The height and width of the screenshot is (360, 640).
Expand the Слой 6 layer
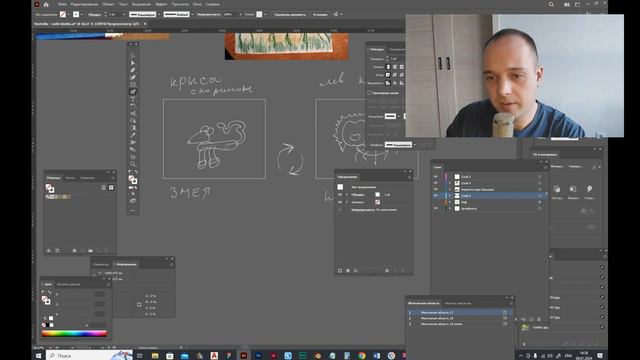click(450, 196)
